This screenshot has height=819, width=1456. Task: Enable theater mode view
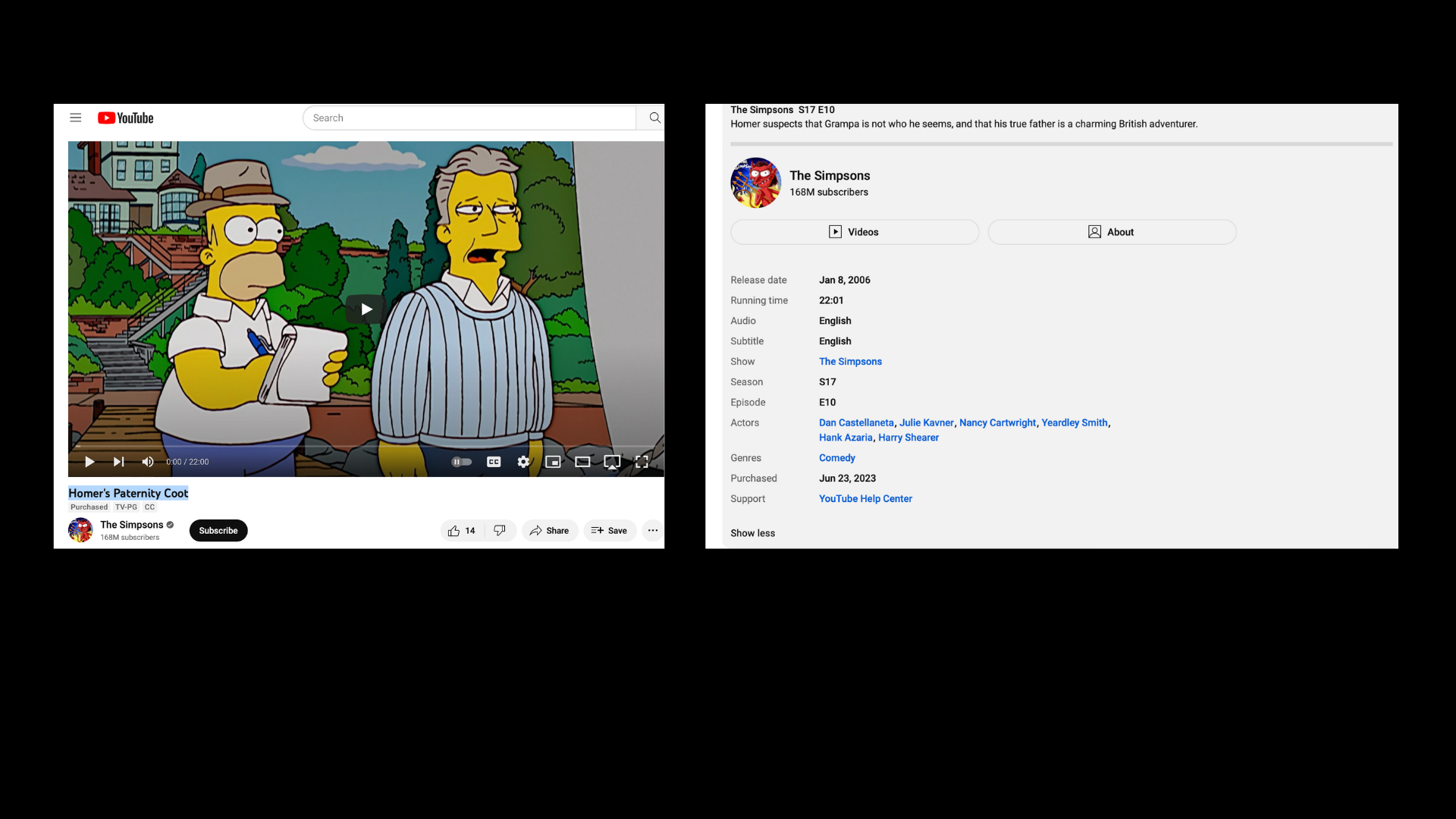[582, 462]
